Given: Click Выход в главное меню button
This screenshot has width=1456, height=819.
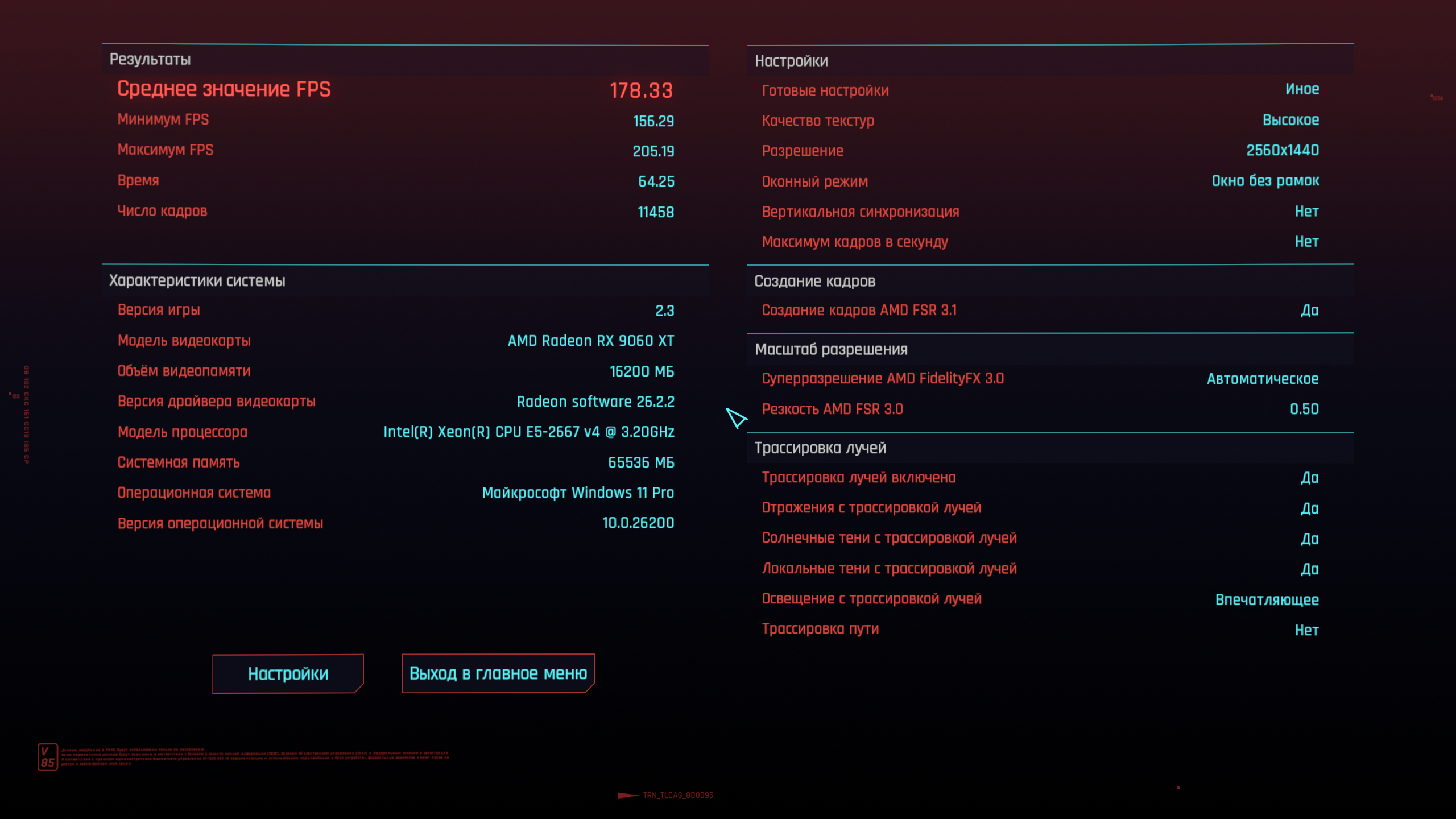Looking at the screenshot, I should pos(498,673).
